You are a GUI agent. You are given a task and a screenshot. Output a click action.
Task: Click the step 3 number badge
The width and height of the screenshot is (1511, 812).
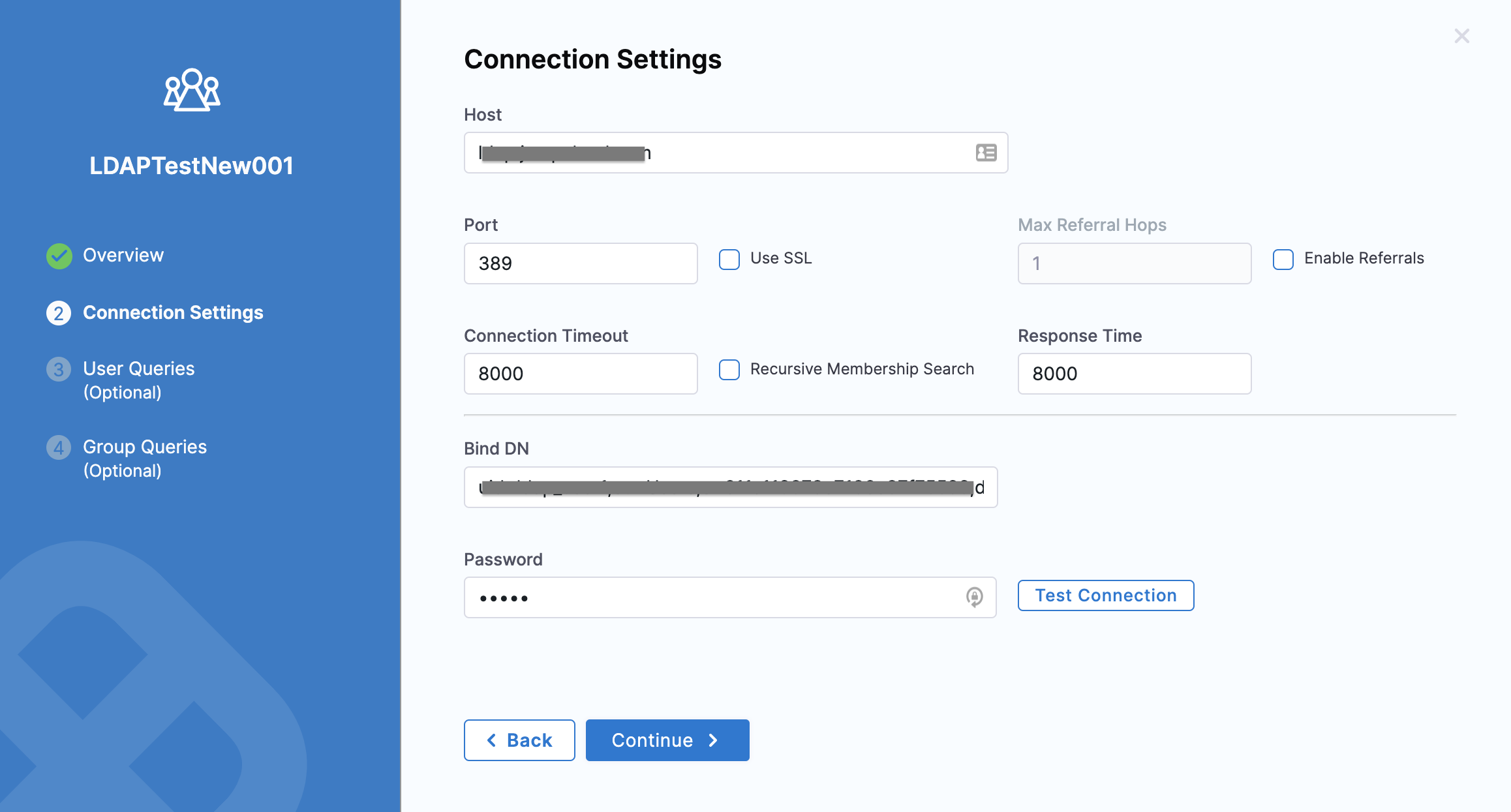pos(59,369)
